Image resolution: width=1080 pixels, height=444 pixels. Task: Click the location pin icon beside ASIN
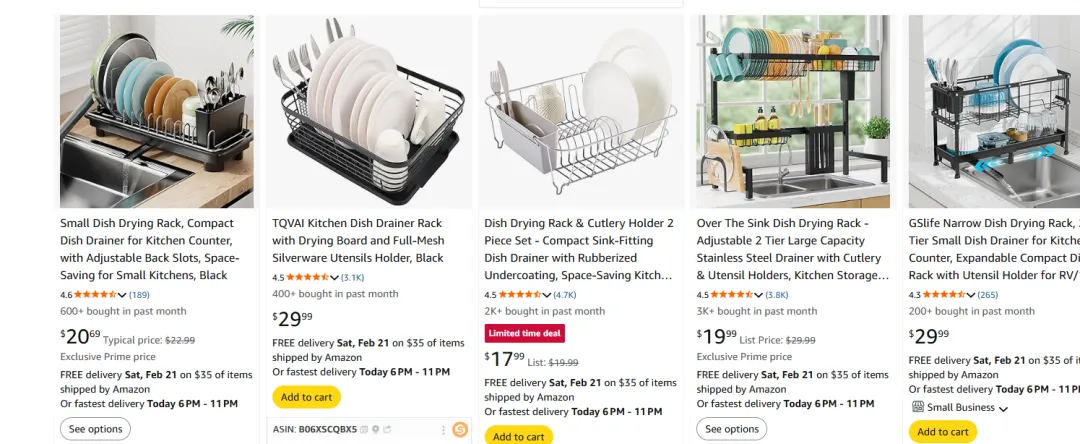(x=376, y=430)
